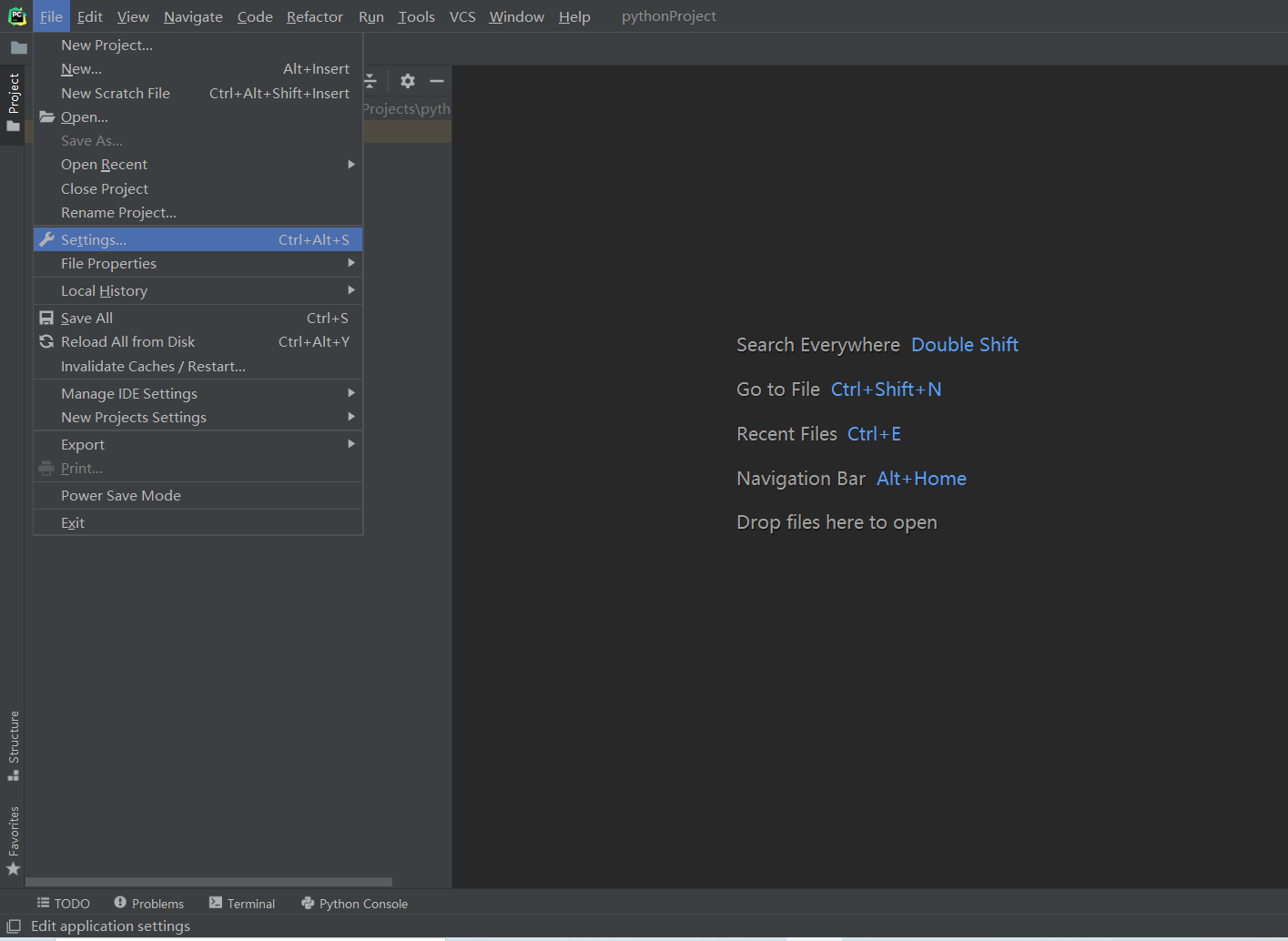Click Ctrl+E shortcut text
Image resolution: width=1288 pixels, height=941 pixels.
[874, 434]
